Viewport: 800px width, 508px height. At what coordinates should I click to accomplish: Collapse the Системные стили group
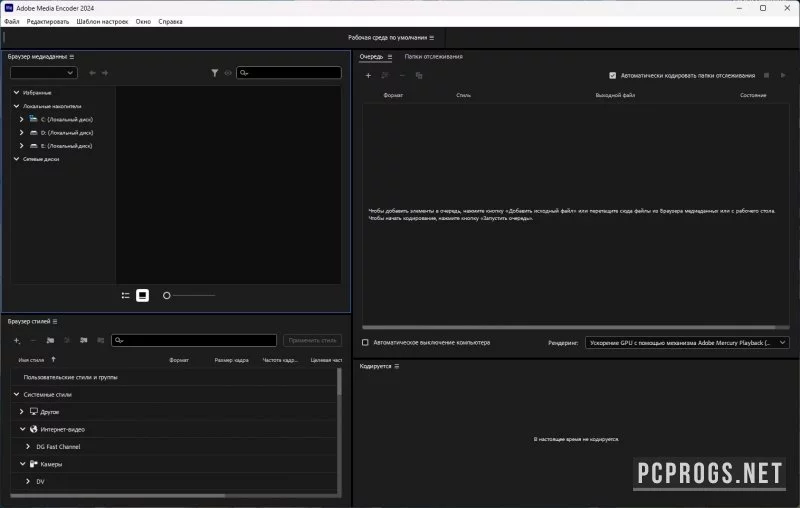tap(16, 394)
